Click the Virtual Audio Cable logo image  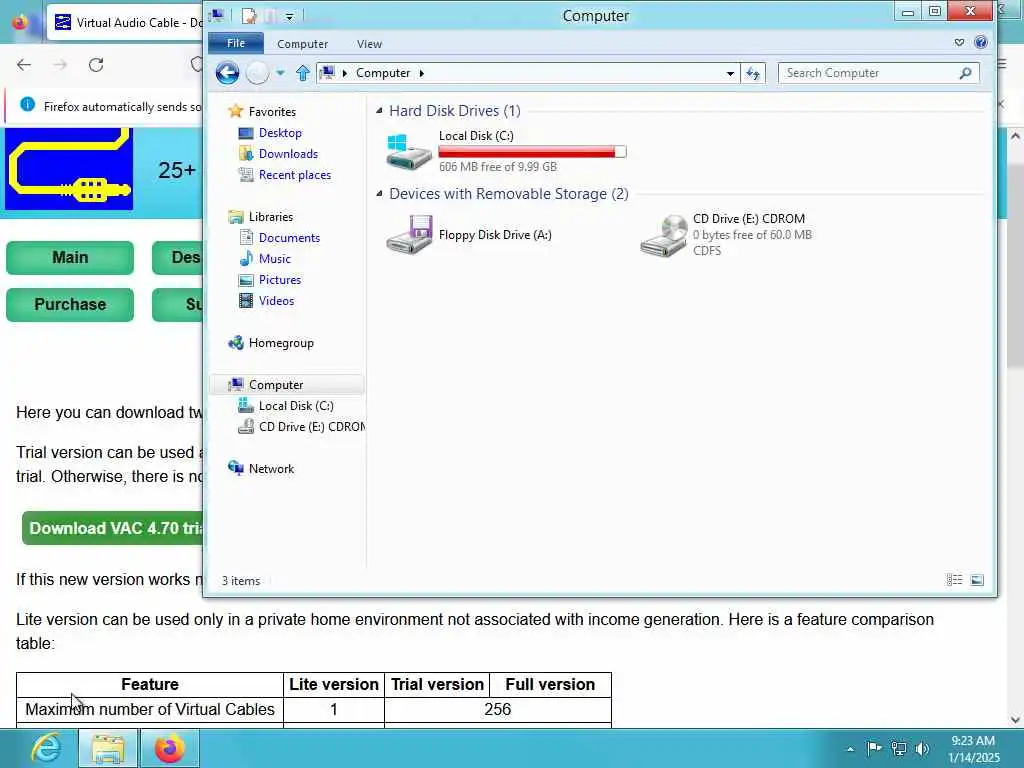click(69, 168)
